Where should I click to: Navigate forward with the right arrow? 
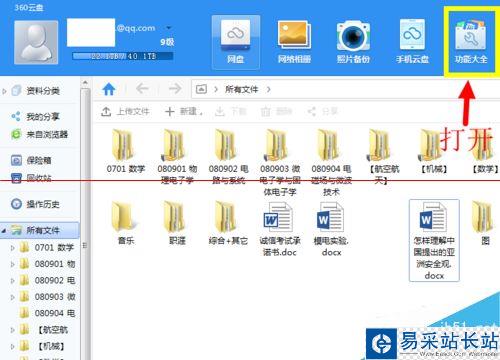click(175, 89)
